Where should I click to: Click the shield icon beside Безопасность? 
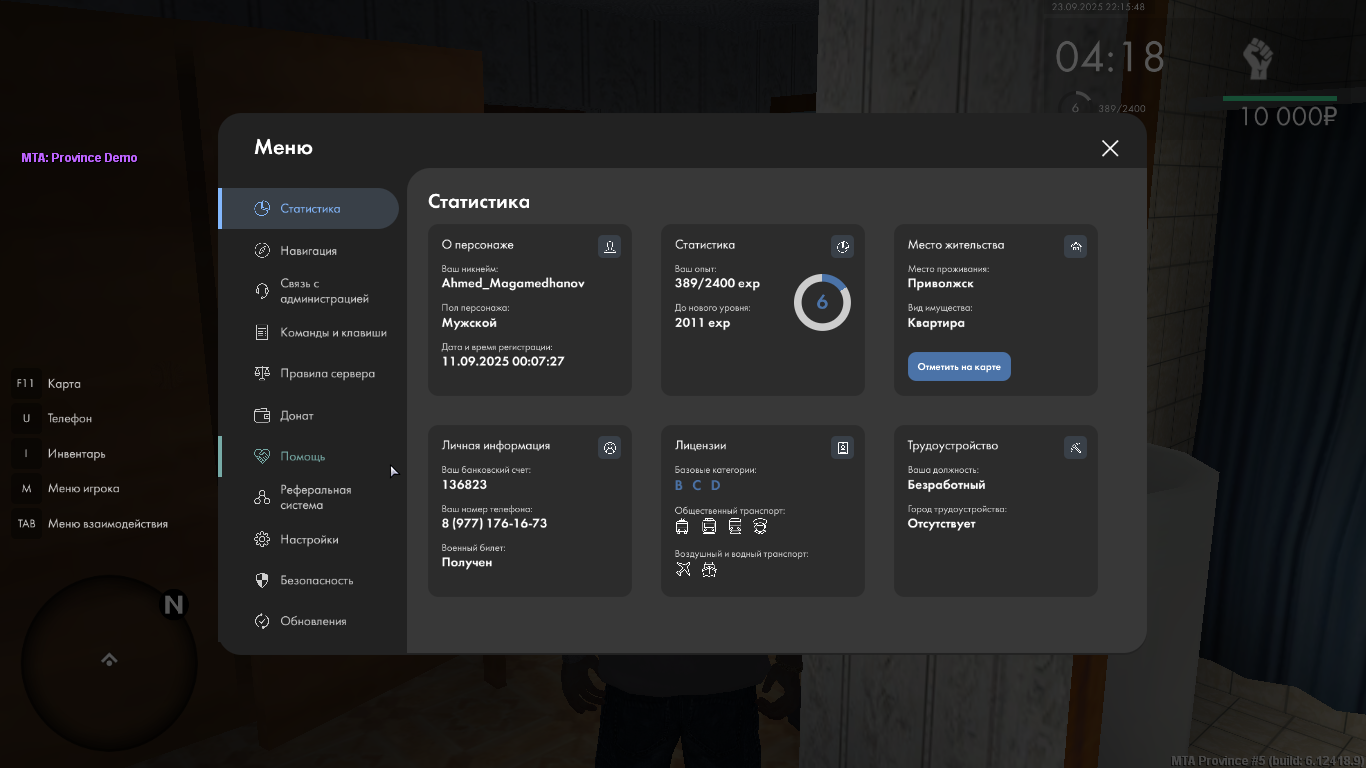coord(262,580)
